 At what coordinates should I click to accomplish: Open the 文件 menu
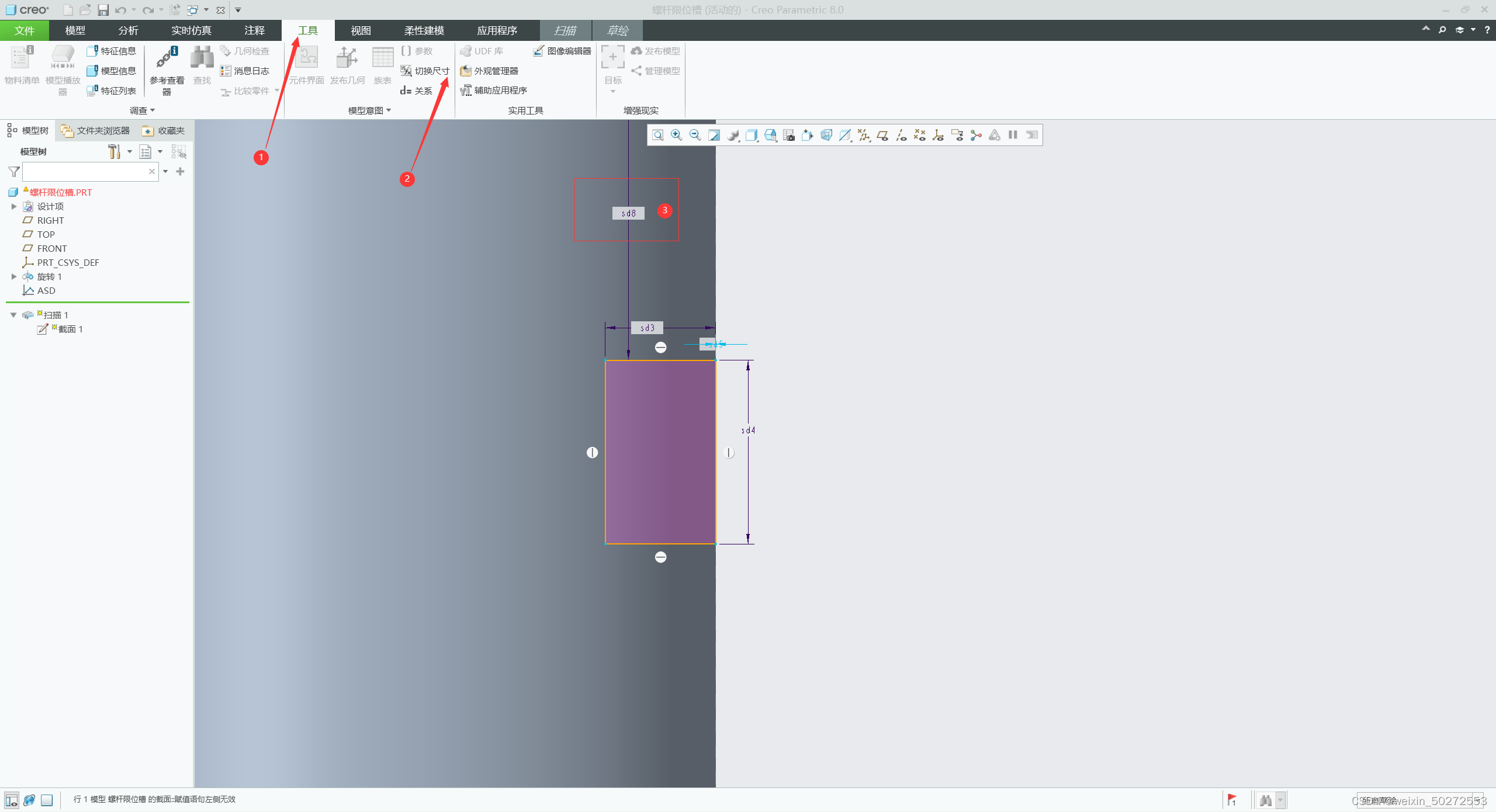(x=24, y=30)
